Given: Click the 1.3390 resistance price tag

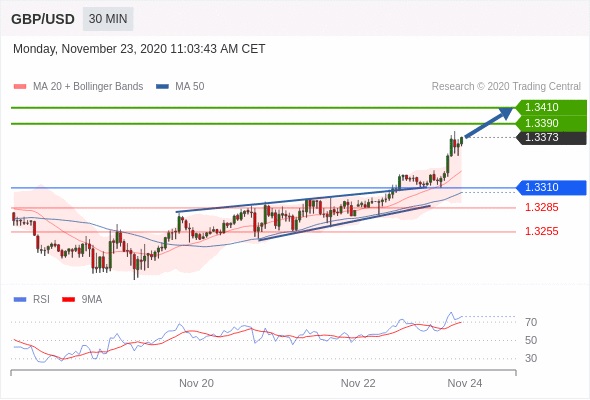Looking at the screenshot, I should click(x=551, y=123).
